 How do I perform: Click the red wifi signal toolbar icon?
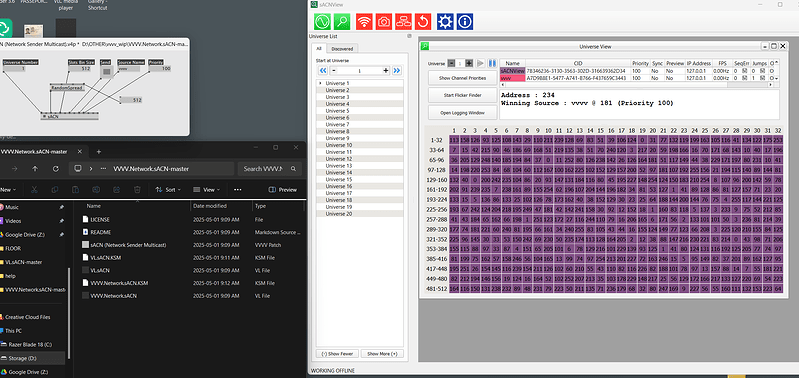click(x=364, y=21)
